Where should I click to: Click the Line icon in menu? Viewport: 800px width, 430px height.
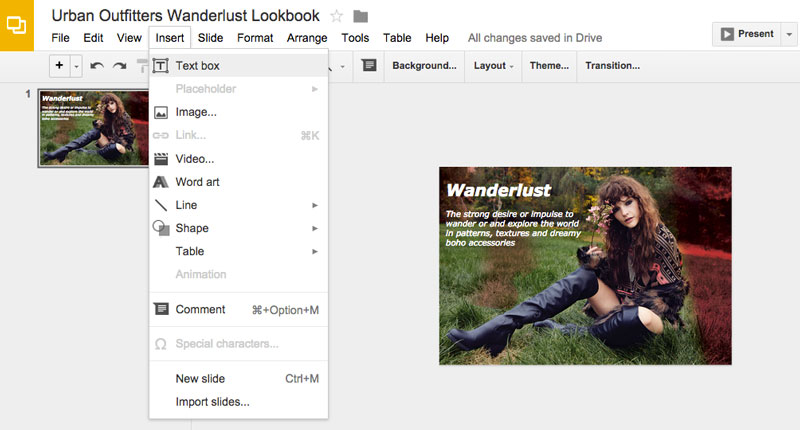click(161, 205)
